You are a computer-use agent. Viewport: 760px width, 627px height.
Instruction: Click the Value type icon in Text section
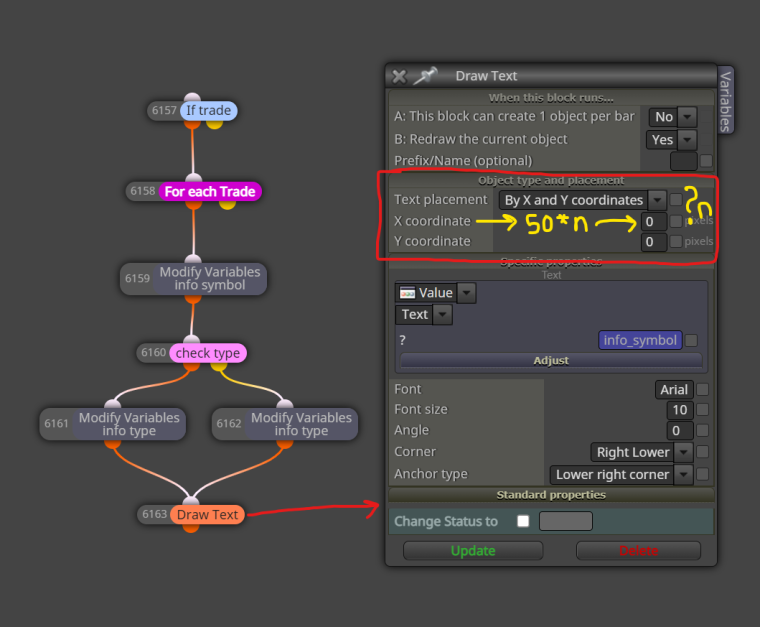click(x=407, y=293)
